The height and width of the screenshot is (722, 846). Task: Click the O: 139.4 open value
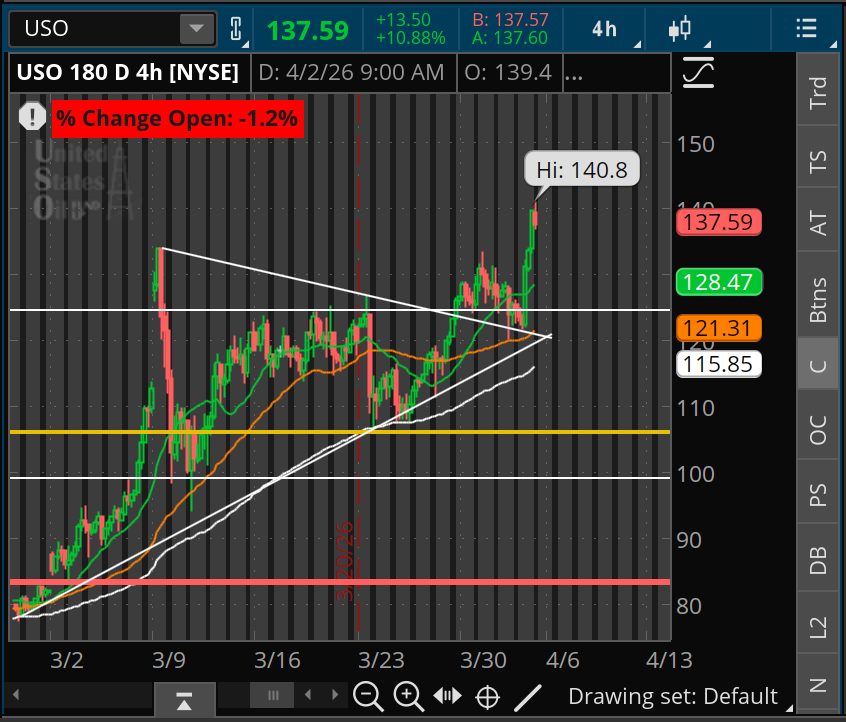coord(508,72)
